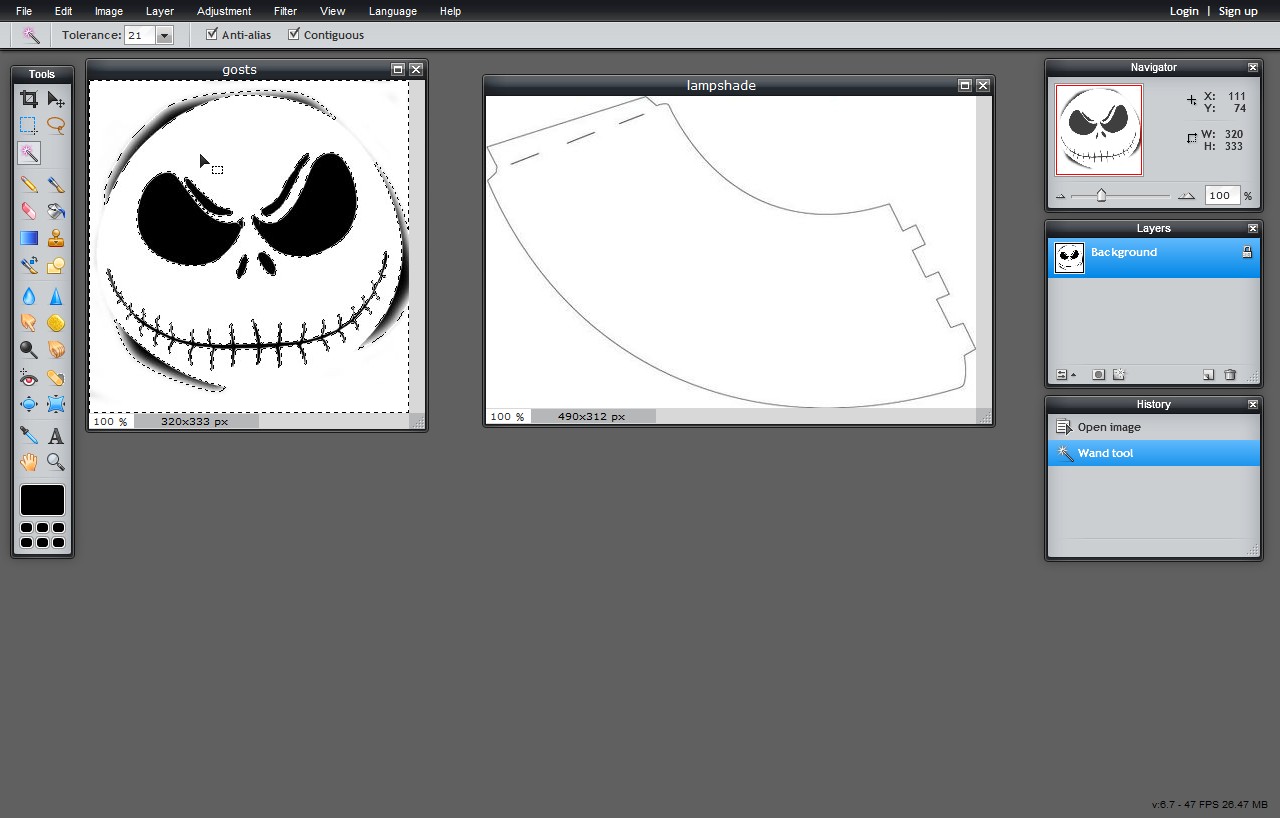This screenshot has width=1280, height=818.
Task: Create a new layer
Action: 1208,375
